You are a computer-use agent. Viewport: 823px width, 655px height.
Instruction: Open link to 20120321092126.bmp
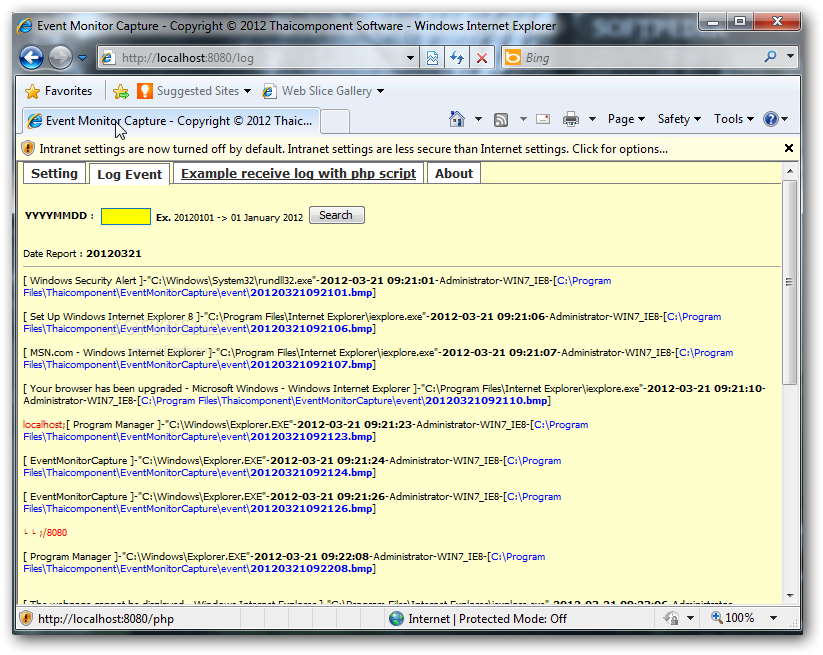coord(311,509)
